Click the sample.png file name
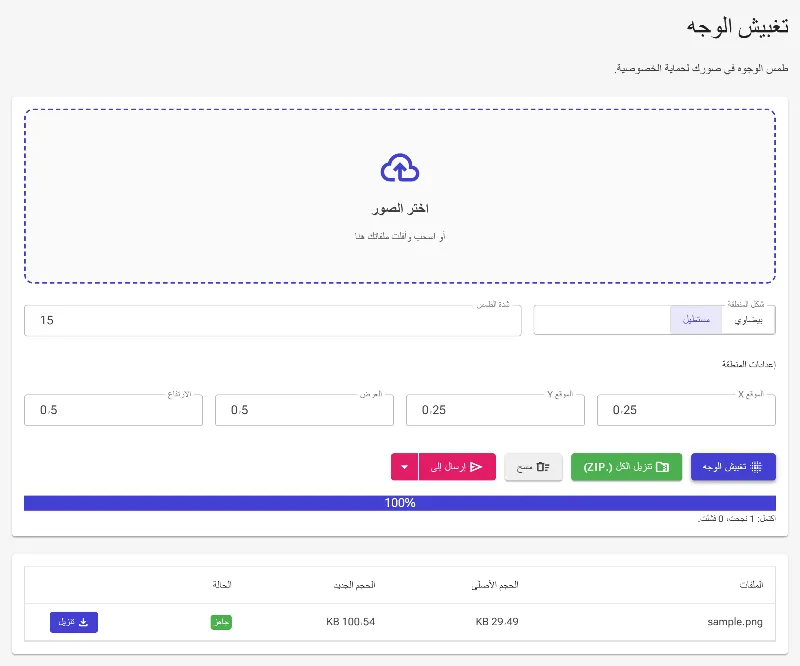800x666 pixels. pyautogui.click(x=735, y=622)
